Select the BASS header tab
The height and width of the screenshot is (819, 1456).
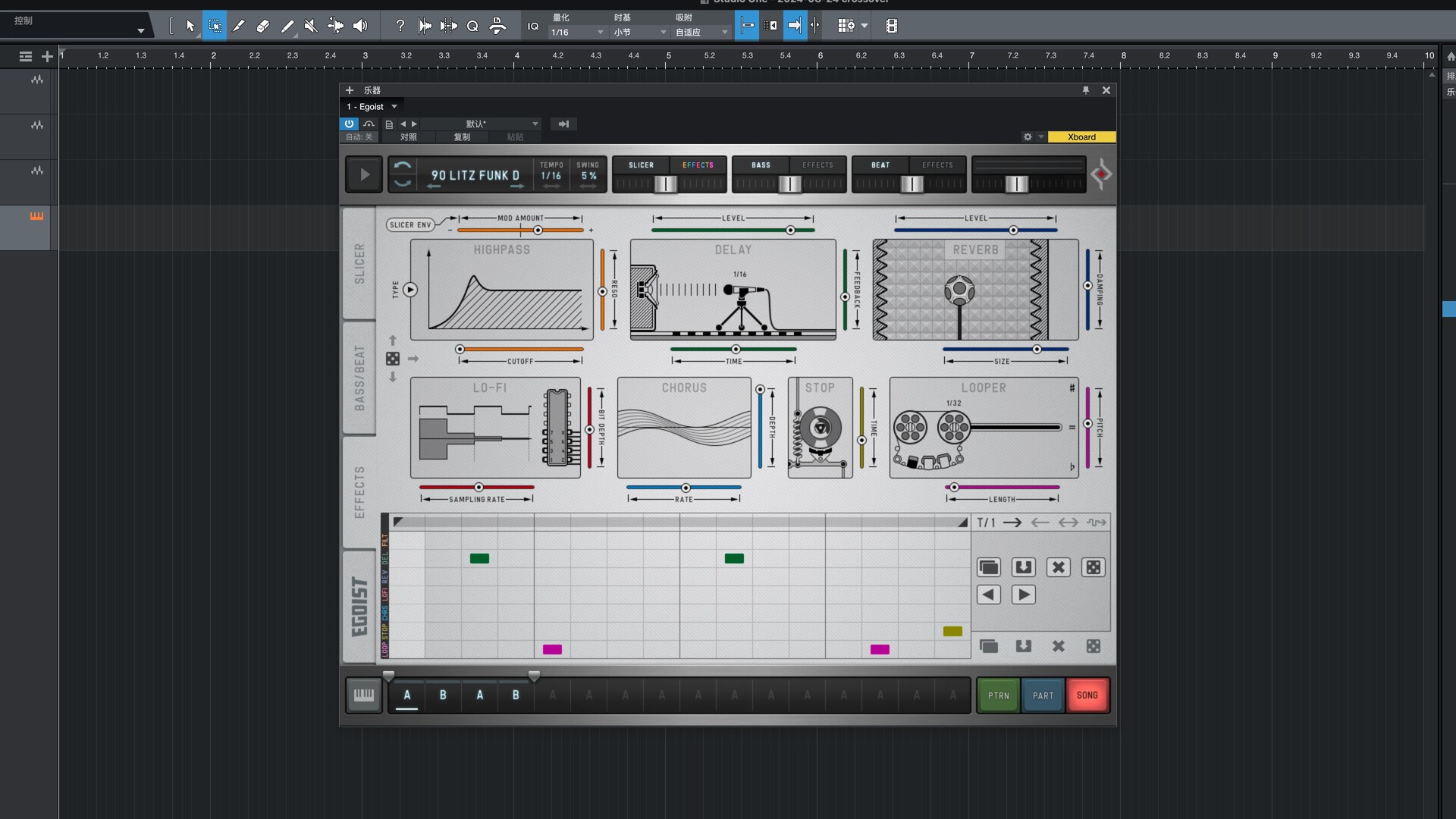[x=761, y=165]
